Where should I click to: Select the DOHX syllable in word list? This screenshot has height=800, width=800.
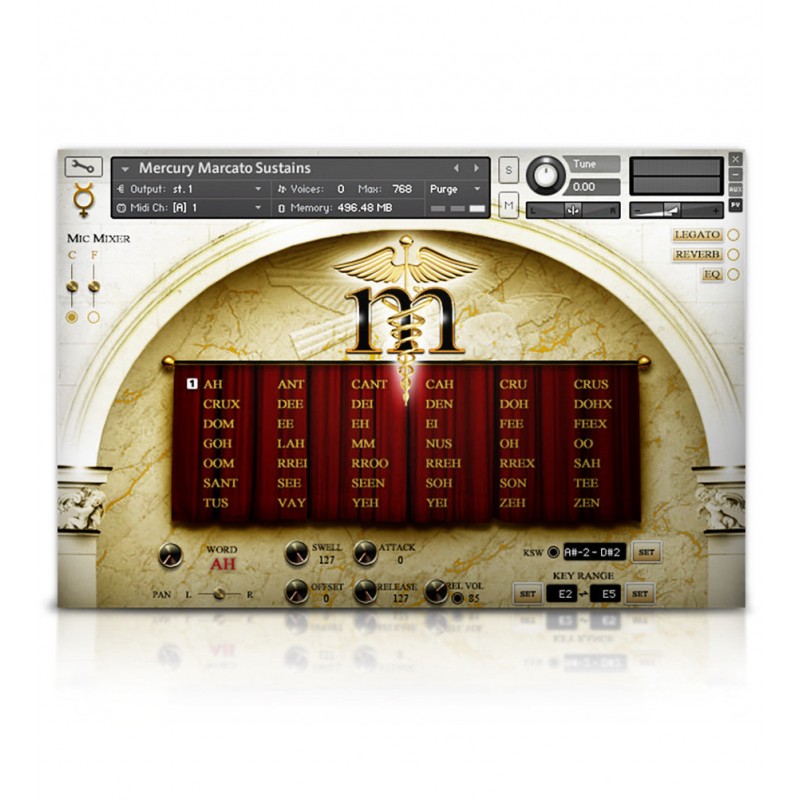592,404
